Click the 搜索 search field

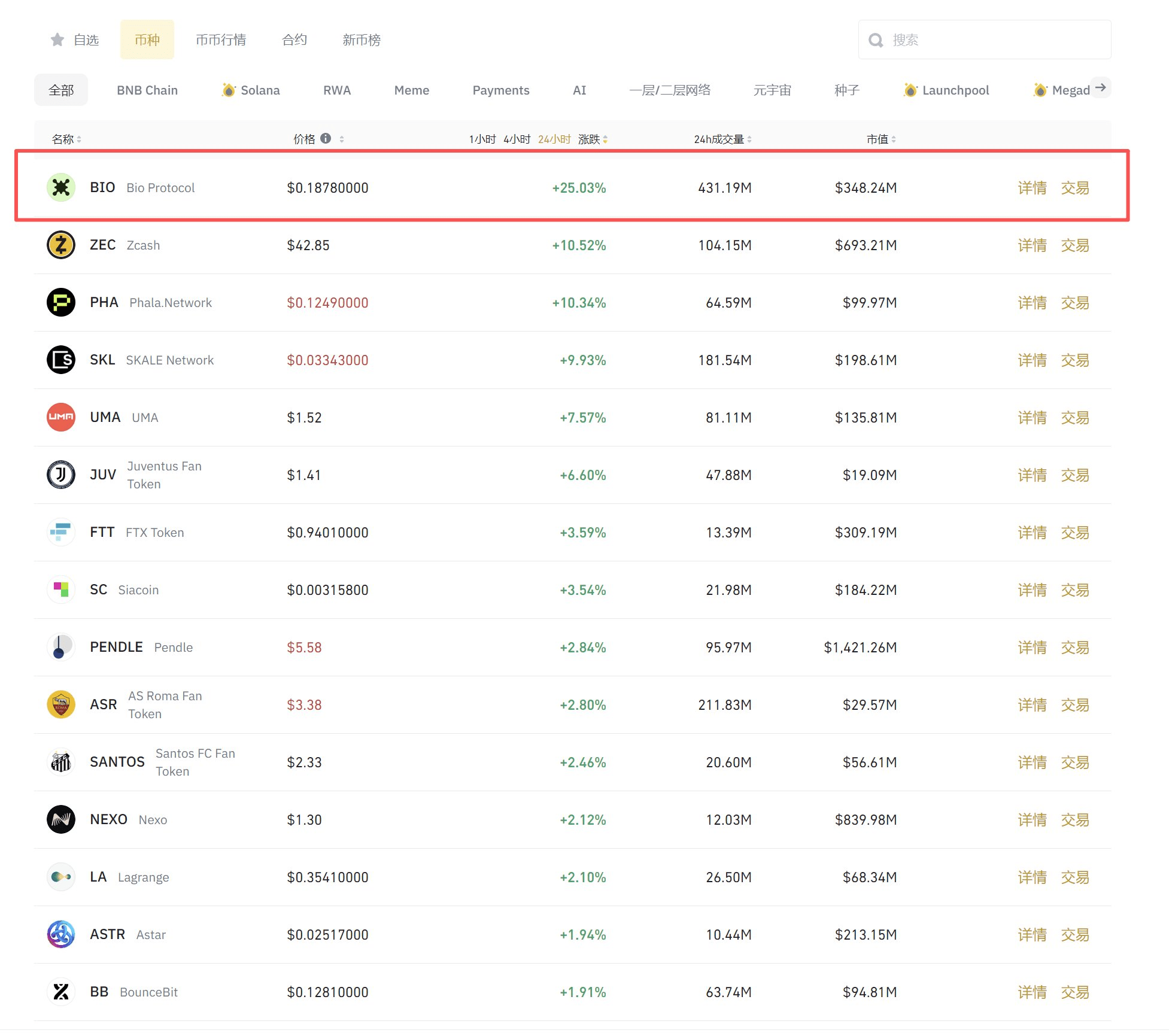coord(985,40)
